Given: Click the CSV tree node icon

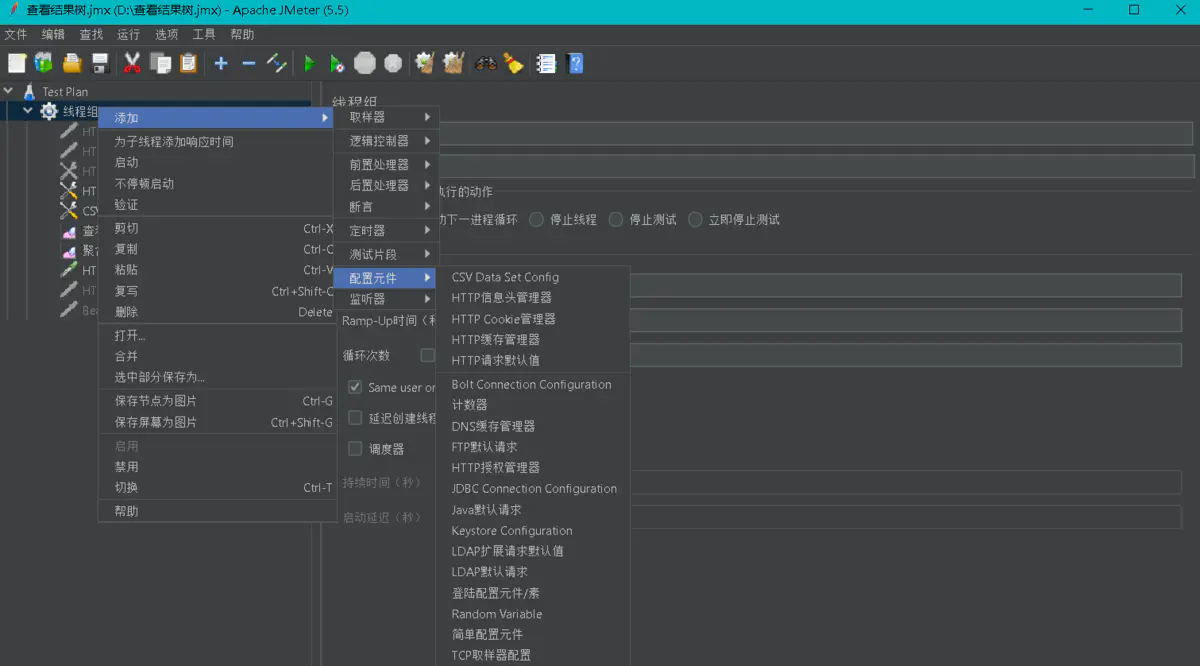Looking at the screenshot, I should tap(68, 210).
